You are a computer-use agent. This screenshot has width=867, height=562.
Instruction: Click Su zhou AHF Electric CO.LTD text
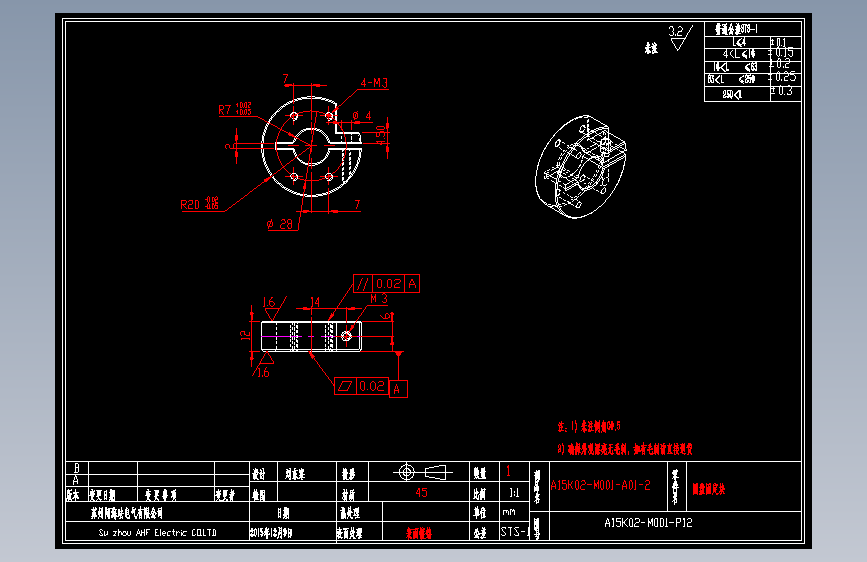[158, 533]
